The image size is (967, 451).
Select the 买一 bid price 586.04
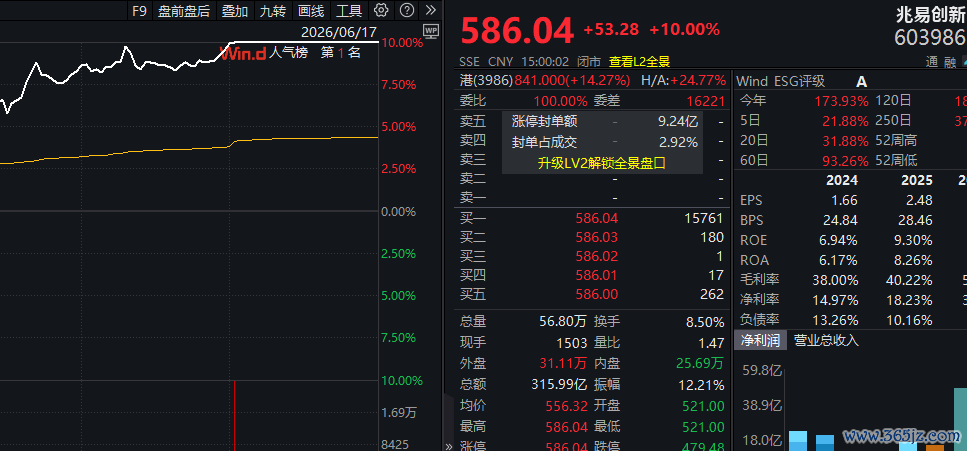596,218
